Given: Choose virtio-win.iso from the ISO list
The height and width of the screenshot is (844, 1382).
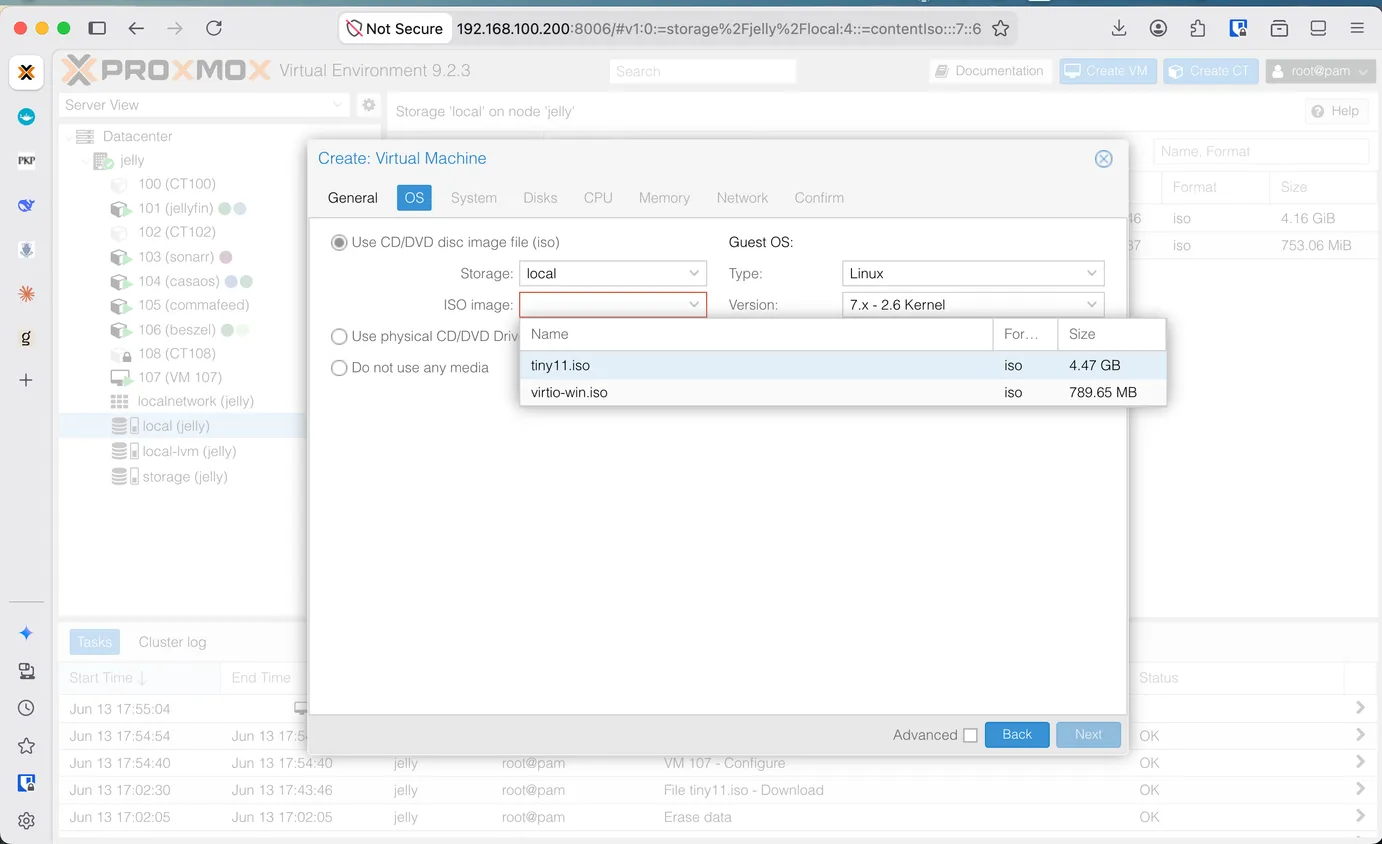Looking at the screenshot, I should tap(843, 393).
